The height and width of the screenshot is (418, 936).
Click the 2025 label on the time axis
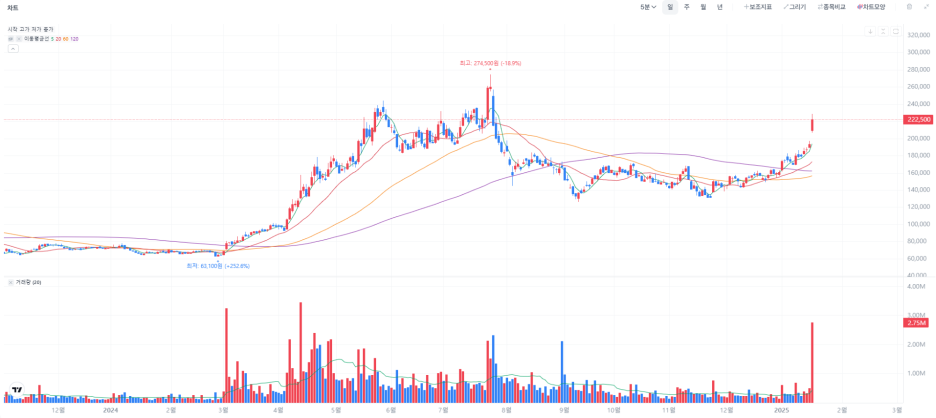781,410
